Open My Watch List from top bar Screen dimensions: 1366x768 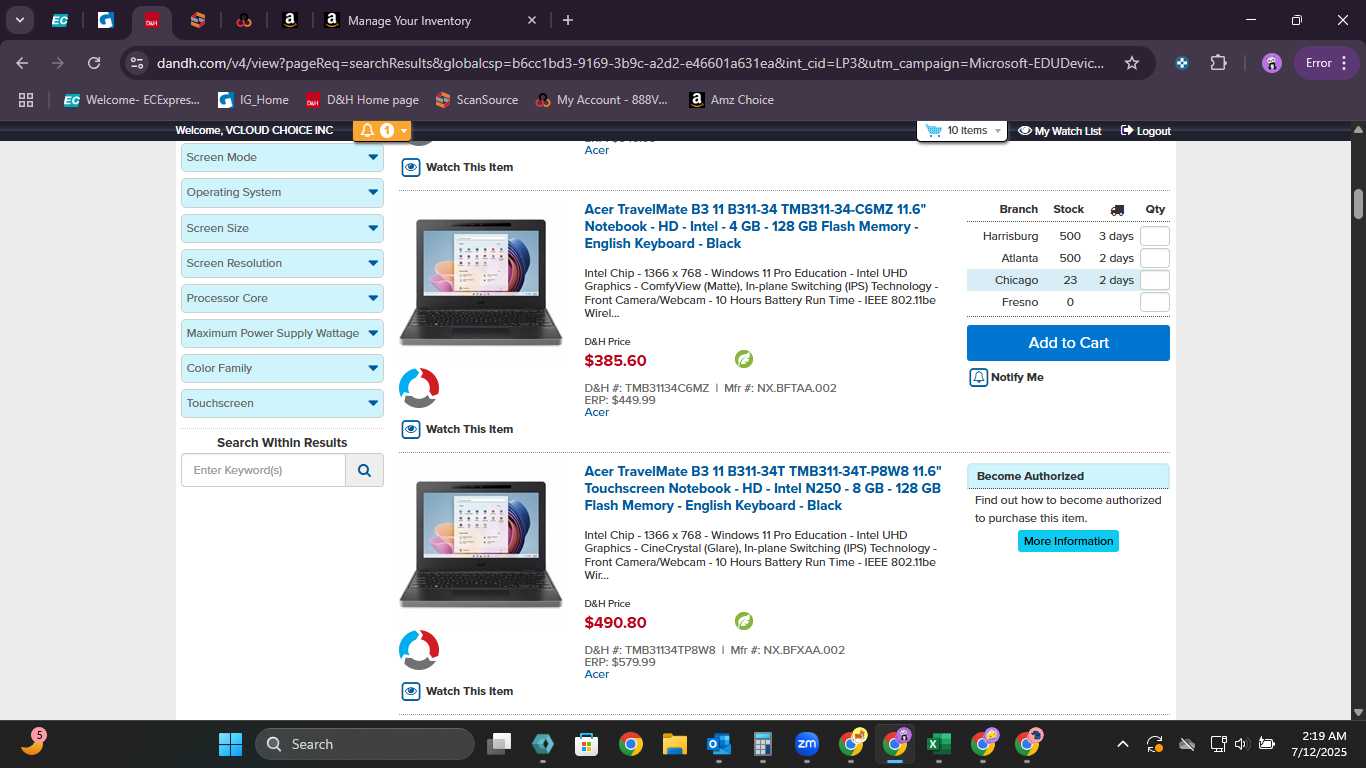coord(1059,131)
